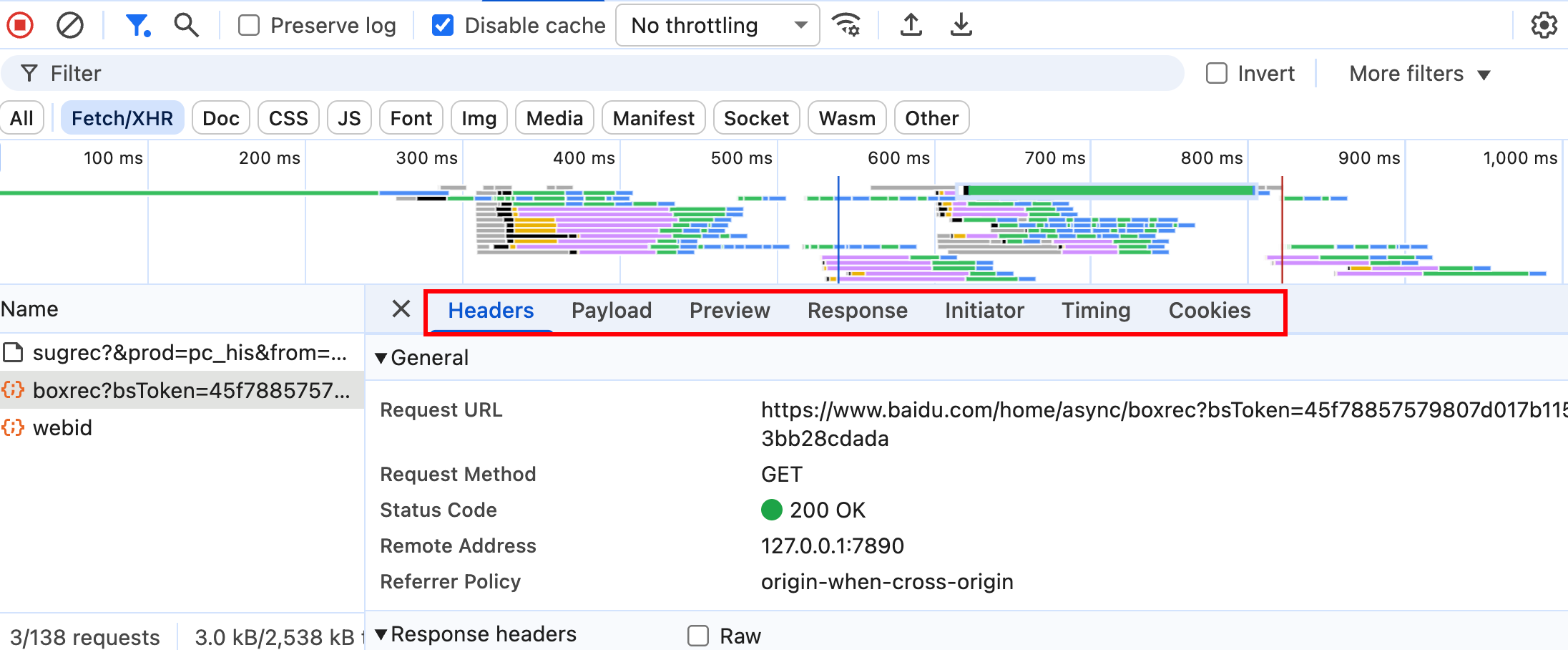Open network settings gear icon
The image size is (1568, 650).
[1544, 26]
